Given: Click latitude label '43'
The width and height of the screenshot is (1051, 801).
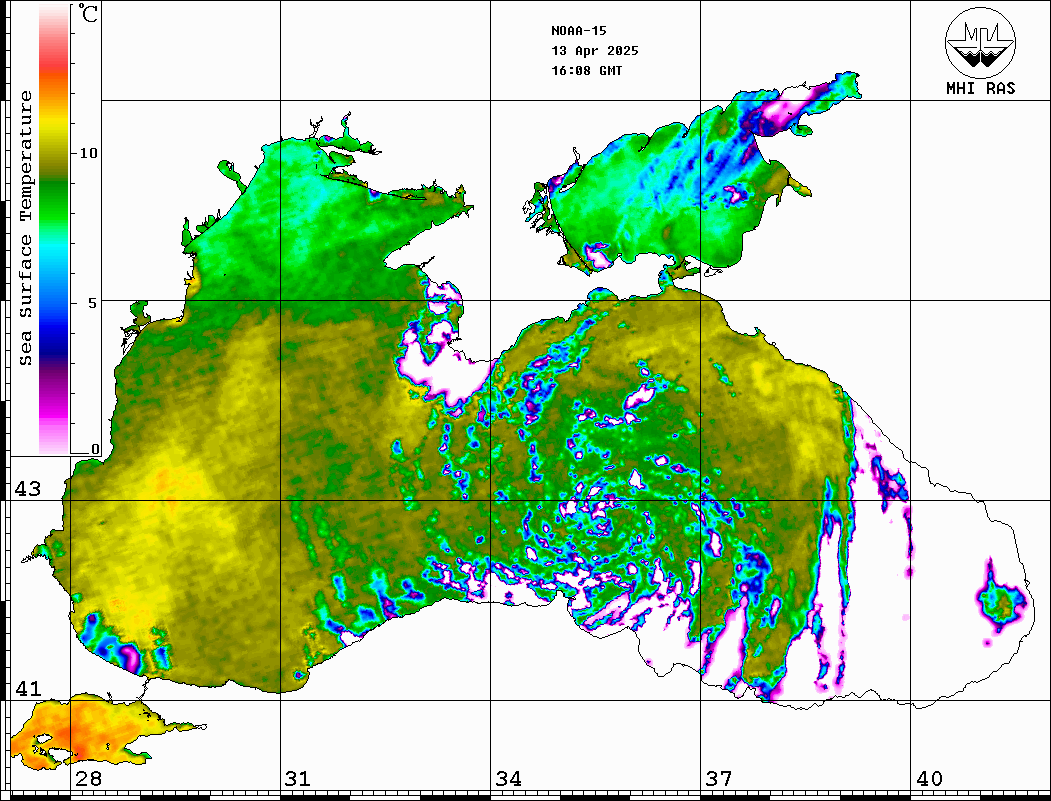Looking at the screenshot, I should point(28,489).
